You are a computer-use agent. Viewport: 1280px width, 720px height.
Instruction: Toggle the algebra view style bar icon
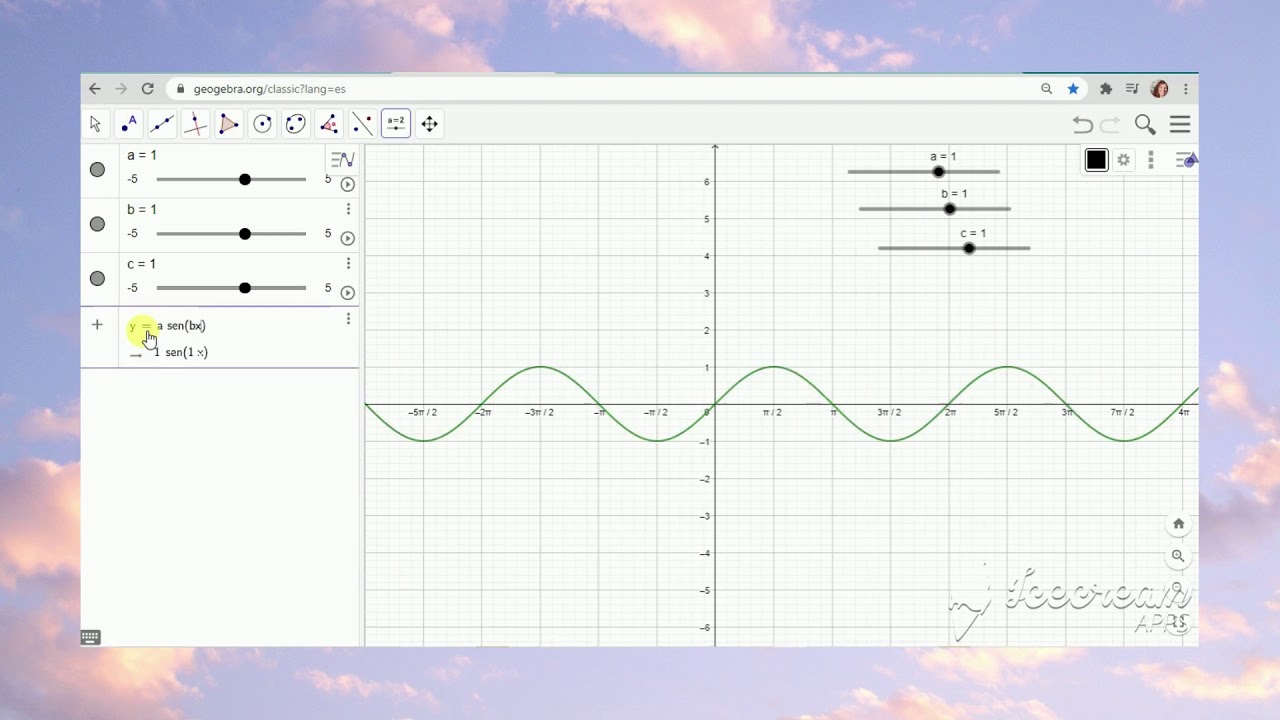(x=342, y=160)
